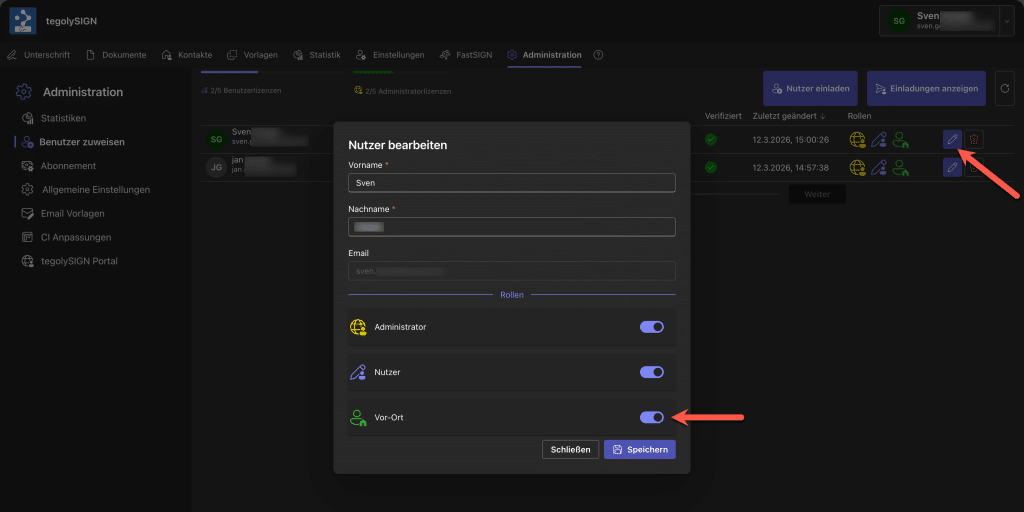Open the Dokumente tab
The height and width of the screenshot is (512, 1024).
pos(117,55)
